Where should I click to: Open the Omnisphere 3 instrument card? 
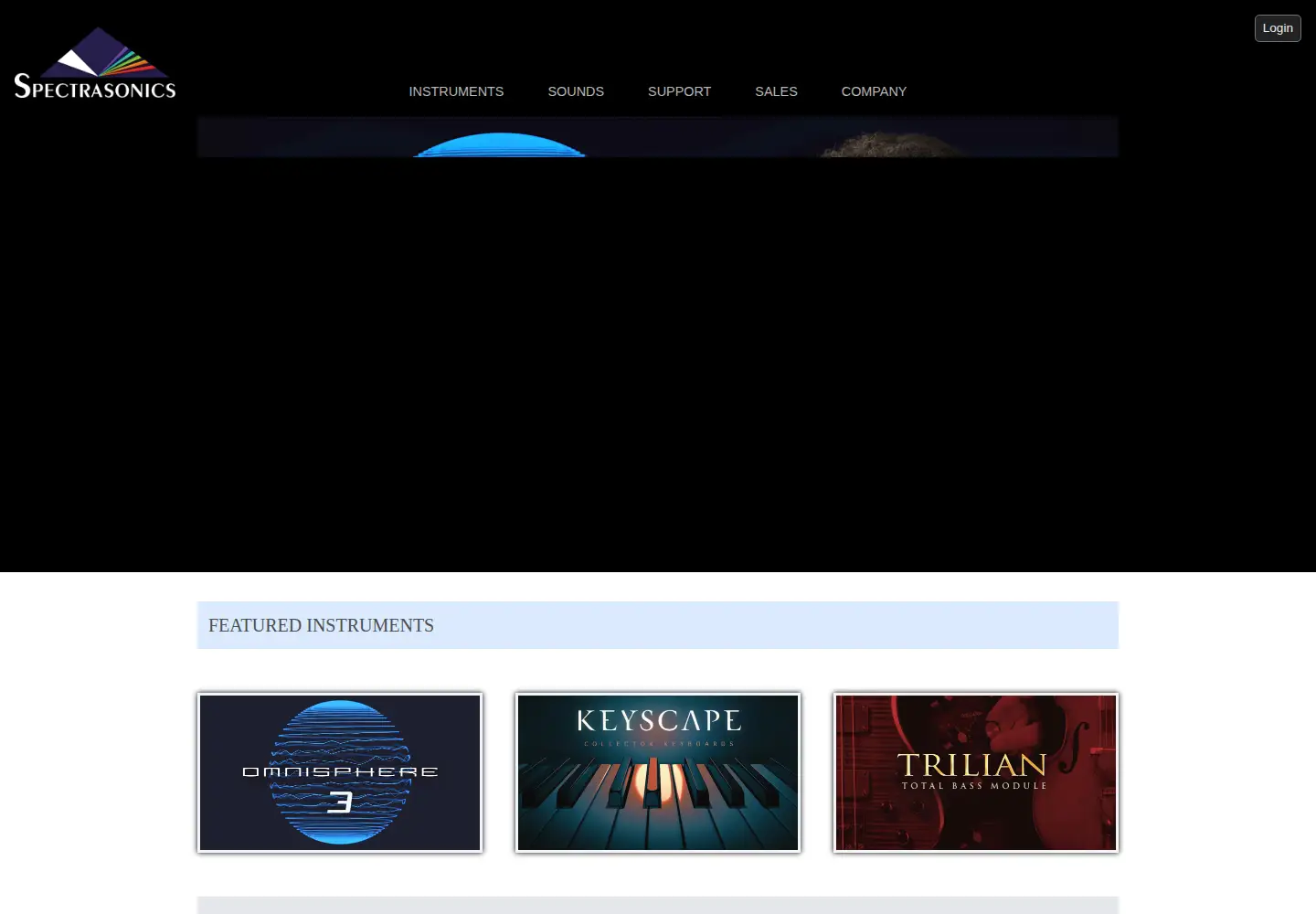tap(340, 772)
